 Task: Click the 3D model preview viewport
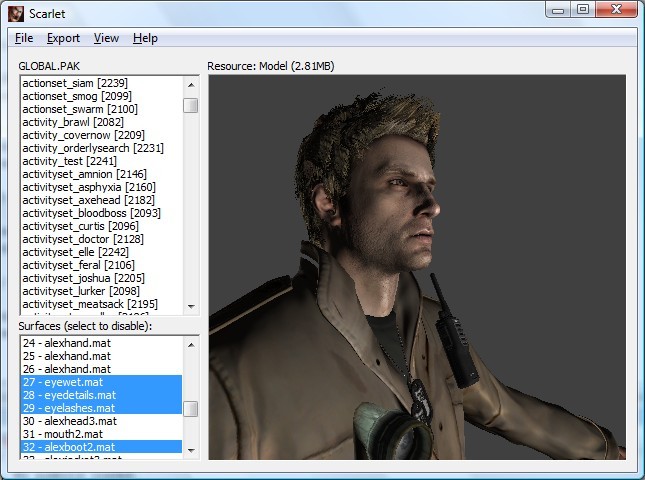tap(417, 267)
